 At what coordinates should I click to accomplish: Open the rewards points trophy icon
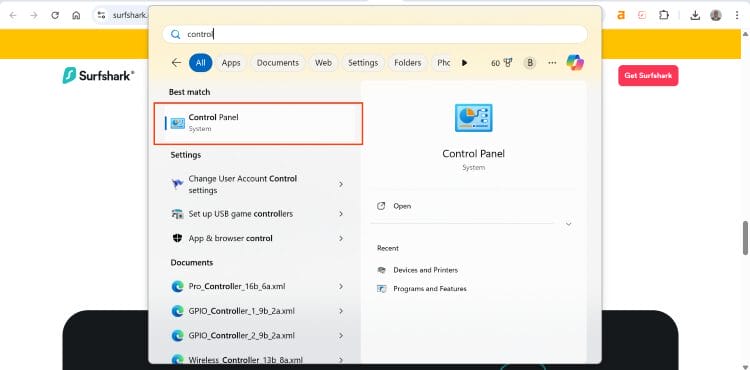[508, 63]
